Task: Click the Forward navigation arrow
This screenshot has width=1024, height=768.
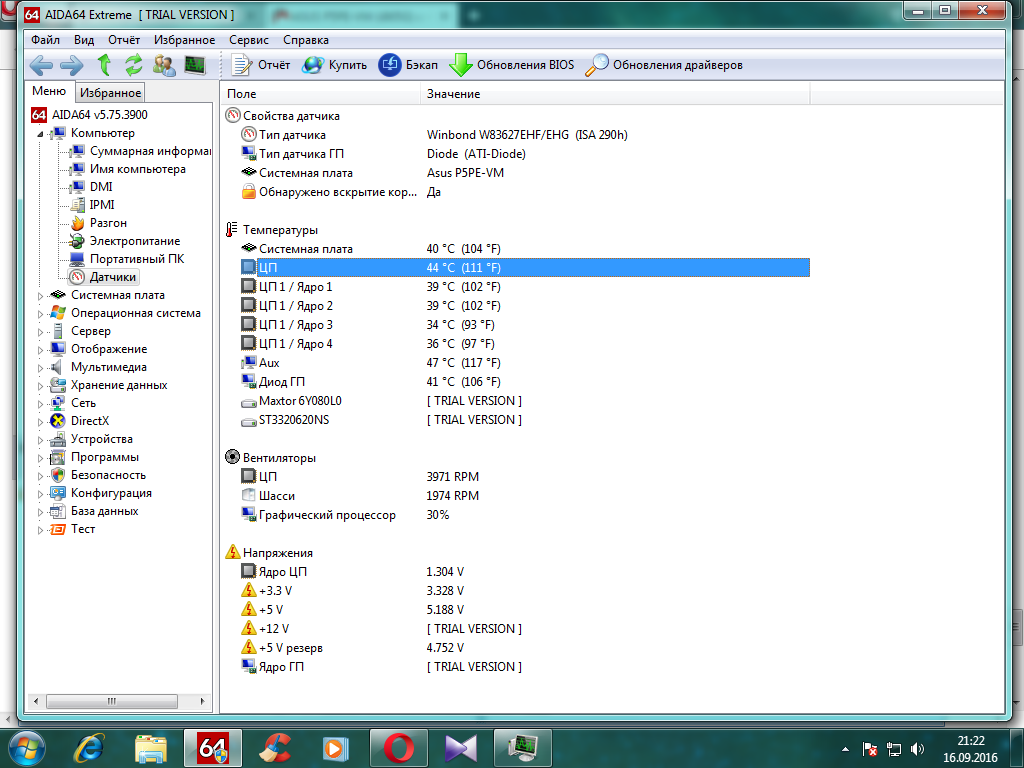Action: [x=71, y=65]
